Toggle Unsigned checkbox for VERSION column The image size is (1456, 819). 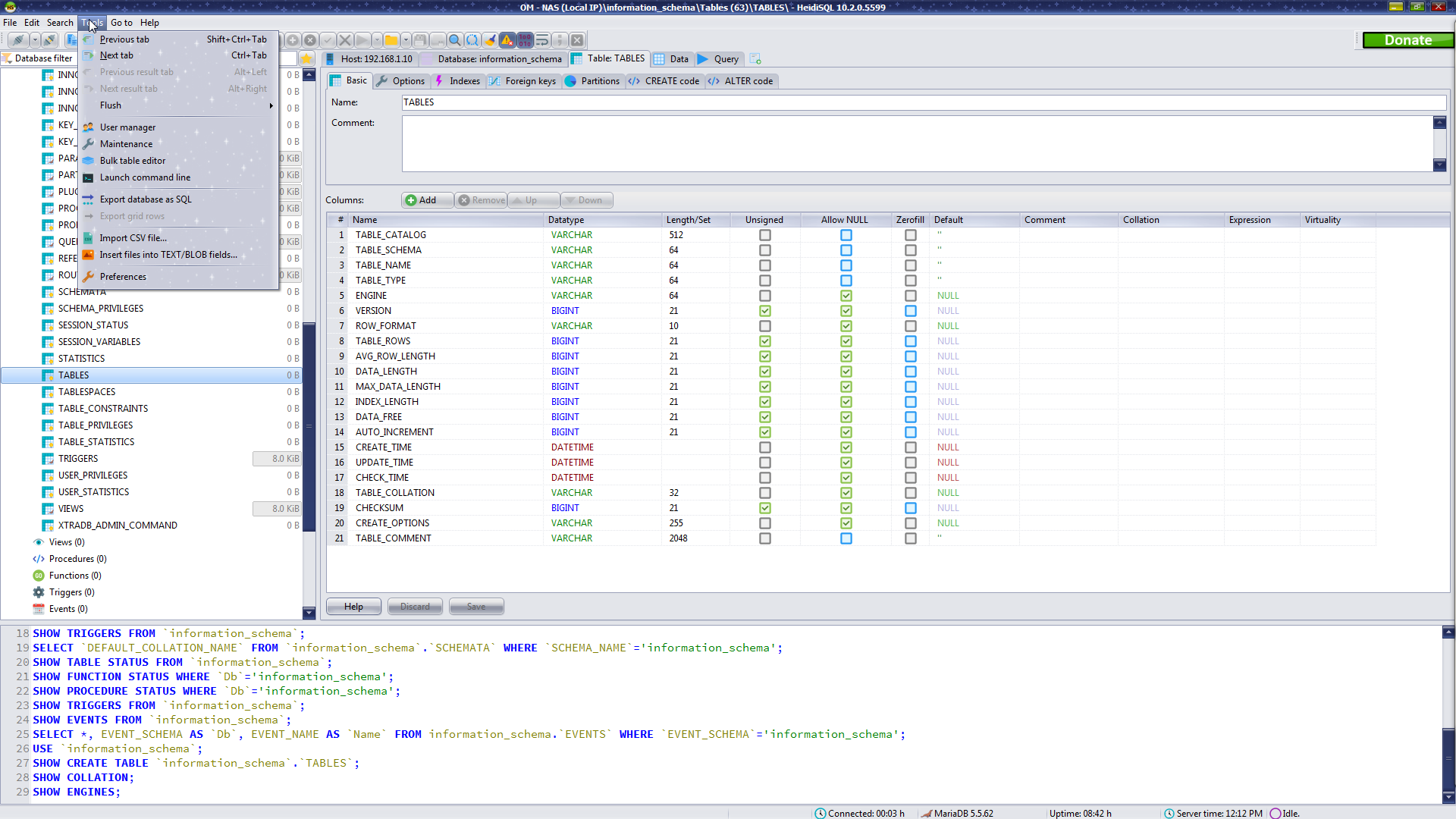[764, 311]
